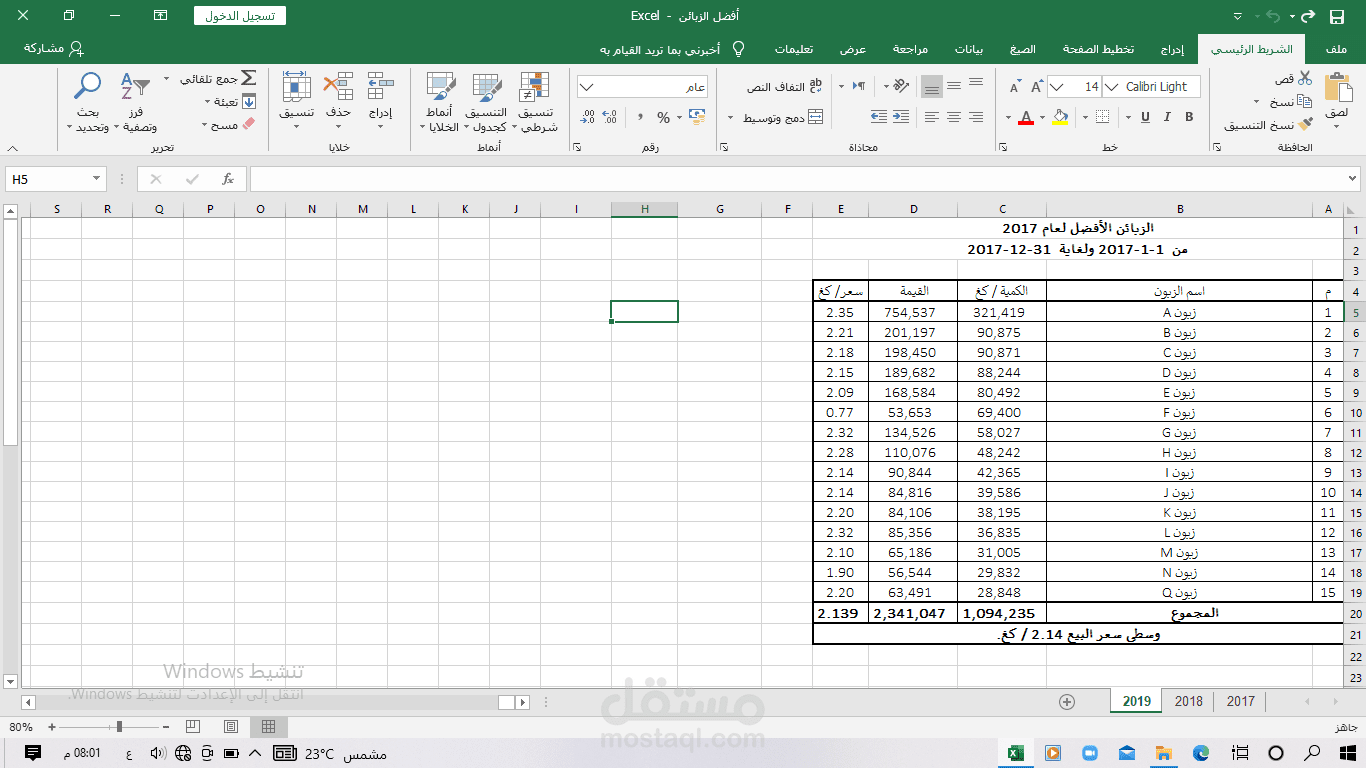Toggle Italic formatting (I)
This screenshot has height=768, width=1366.
click(1167, 118)
